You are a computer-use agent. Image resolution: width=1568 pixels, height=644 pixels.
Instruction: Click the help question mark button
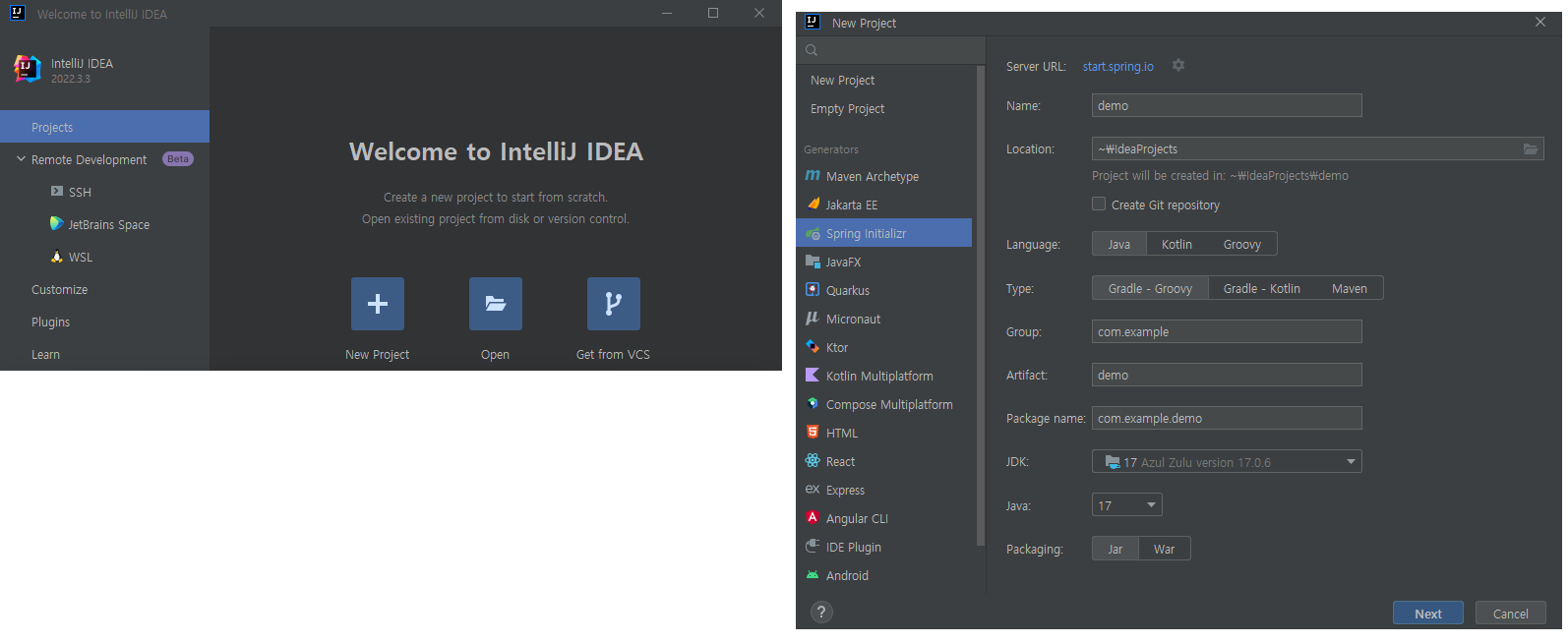point(821,612)
